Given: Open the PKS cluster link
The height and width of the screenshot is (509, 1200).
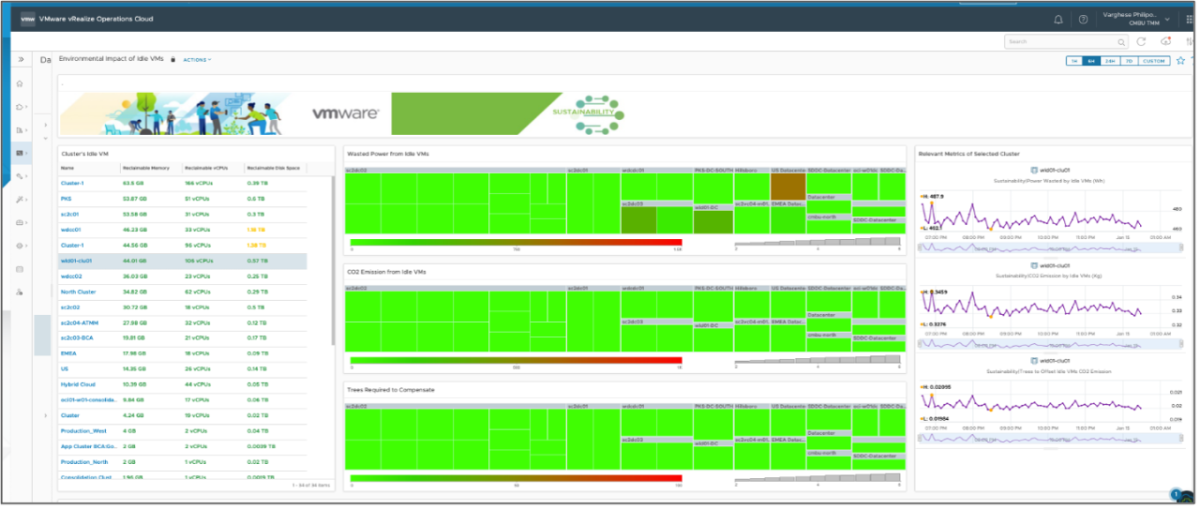Looking at the screenshot, I should [x=65, y=198].
